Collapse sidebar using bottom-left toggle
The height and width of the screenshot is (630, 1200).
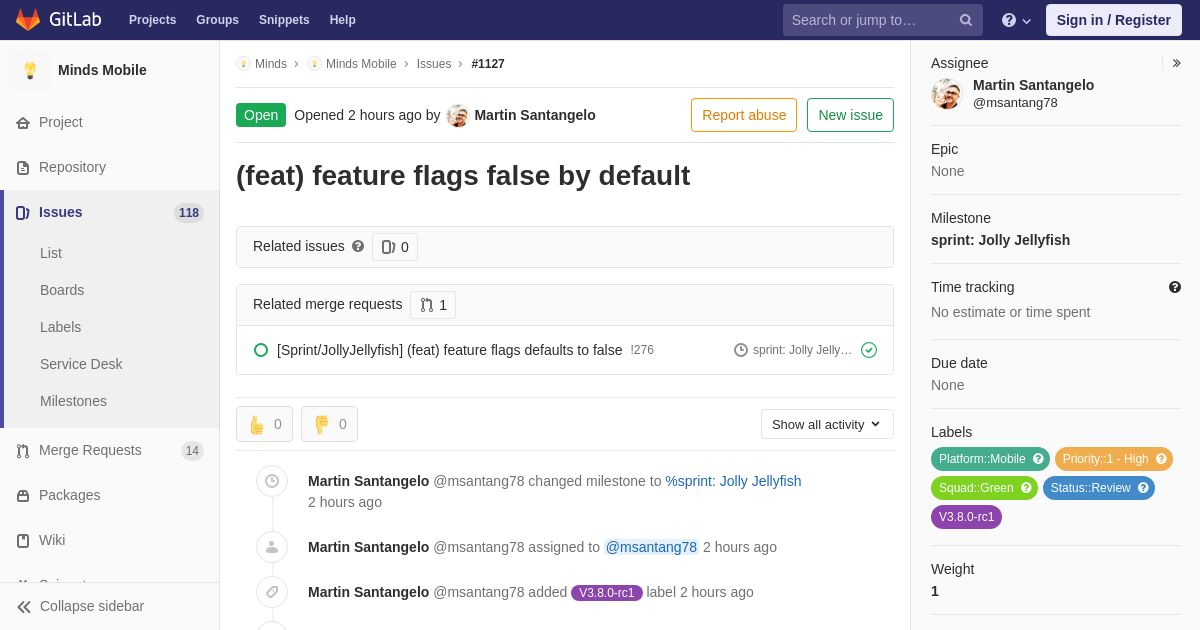pyautogui.click(x=80, y=606)
